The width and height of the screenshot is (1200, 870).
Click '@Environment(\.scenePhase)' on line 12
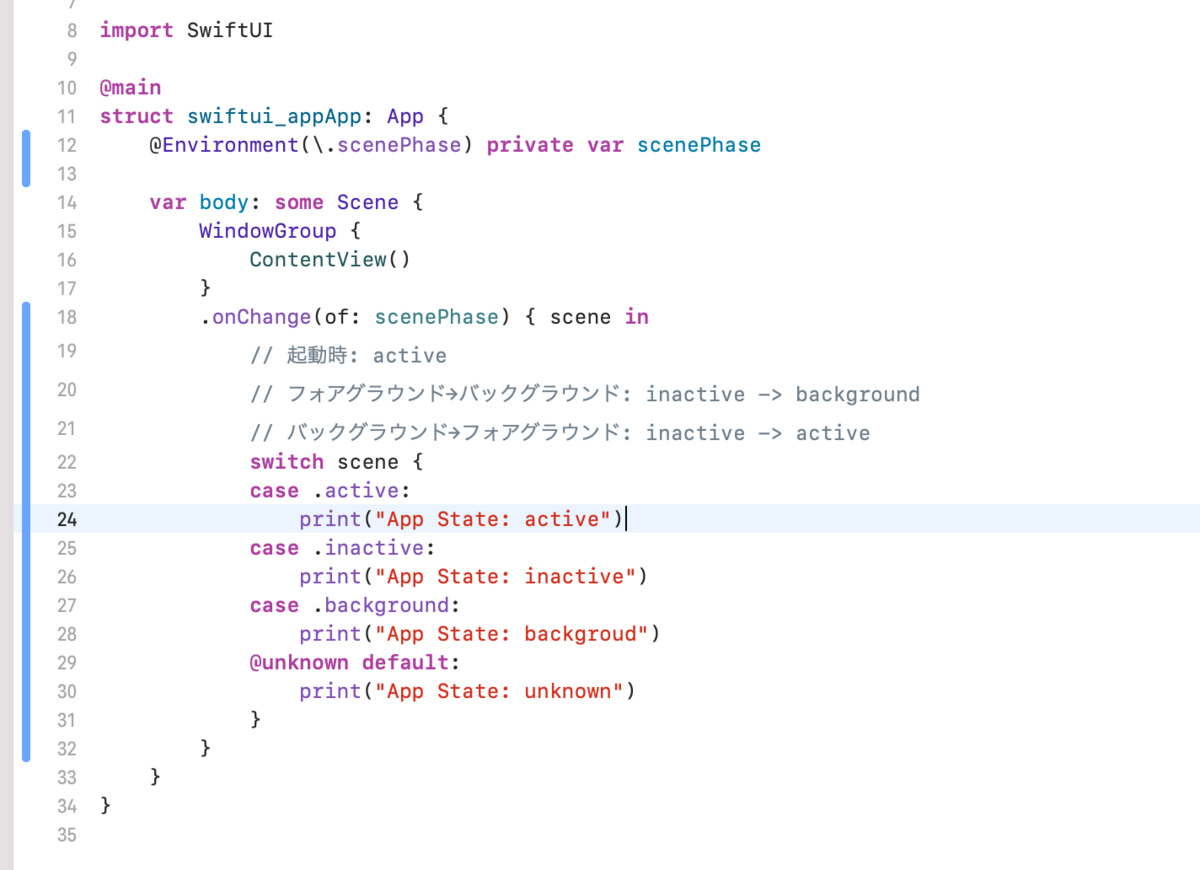tap(311, 146)
